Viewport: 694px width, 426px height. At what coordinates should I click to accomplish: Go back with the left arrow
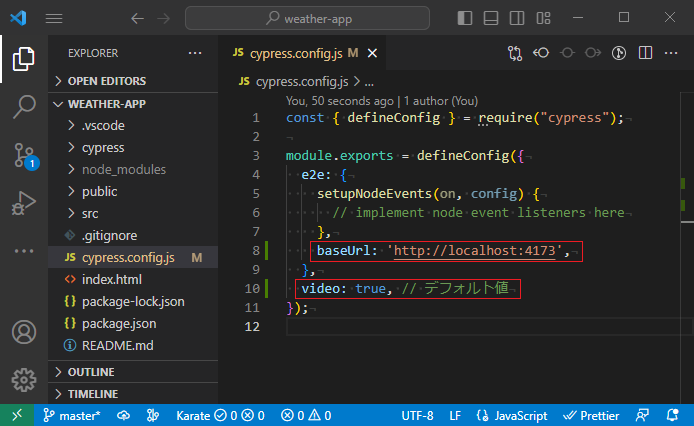point(137,19)
